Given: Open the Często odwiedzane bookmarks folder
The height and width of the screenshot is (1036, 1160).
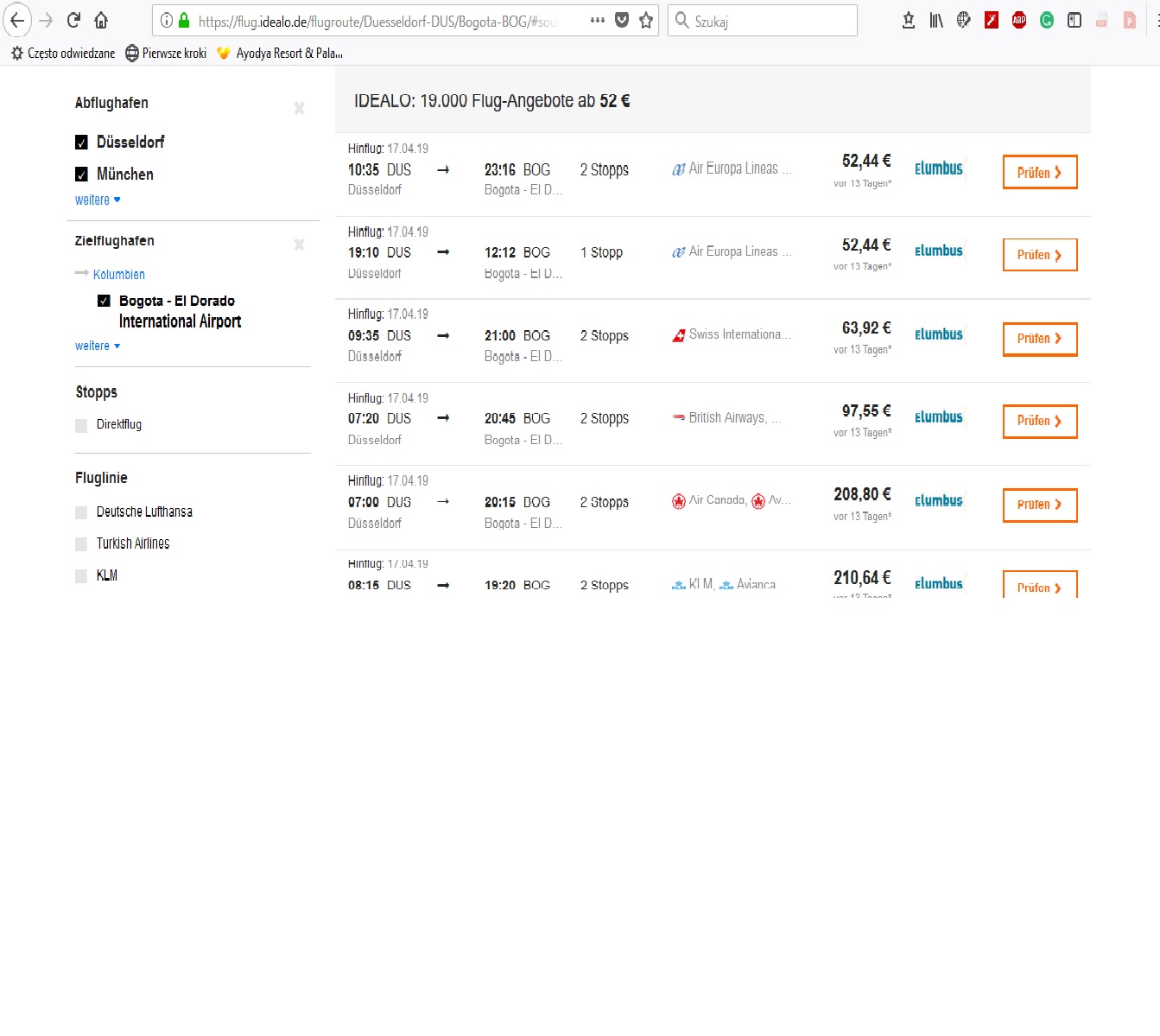Looking at the screenshot, I should point(63,54).
